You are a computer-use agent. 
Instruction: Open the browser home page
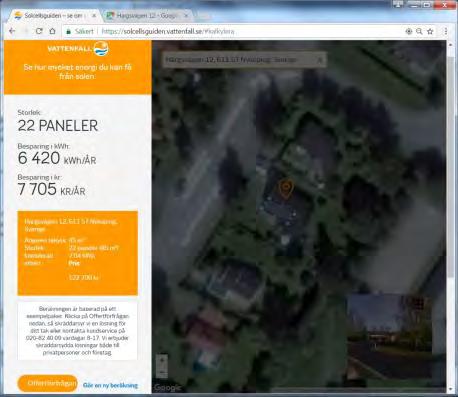tap(52, 31)
